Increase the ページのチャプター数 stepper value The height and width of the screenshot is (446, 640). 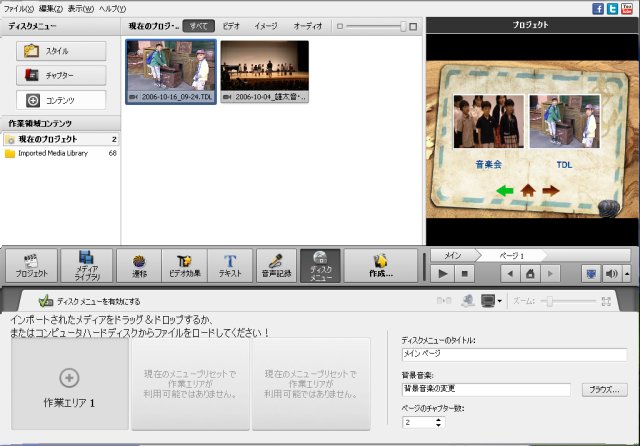coord(438,419)
